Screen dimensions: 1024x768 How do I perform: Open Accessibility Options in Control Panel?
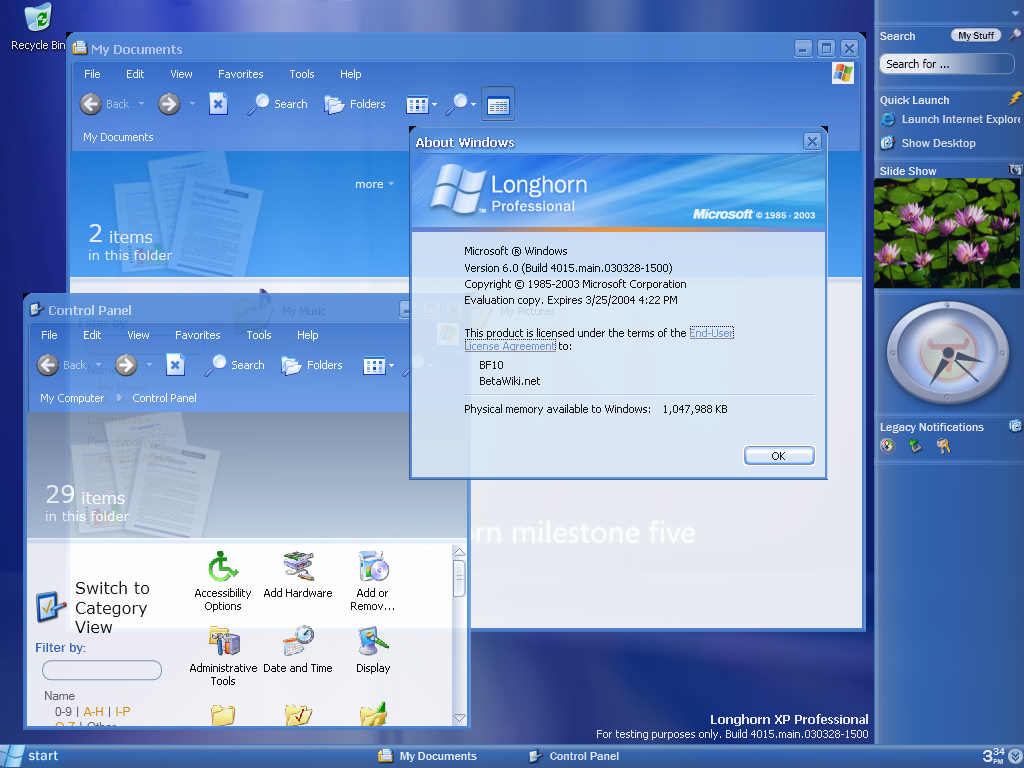click(x=222, y=568)
